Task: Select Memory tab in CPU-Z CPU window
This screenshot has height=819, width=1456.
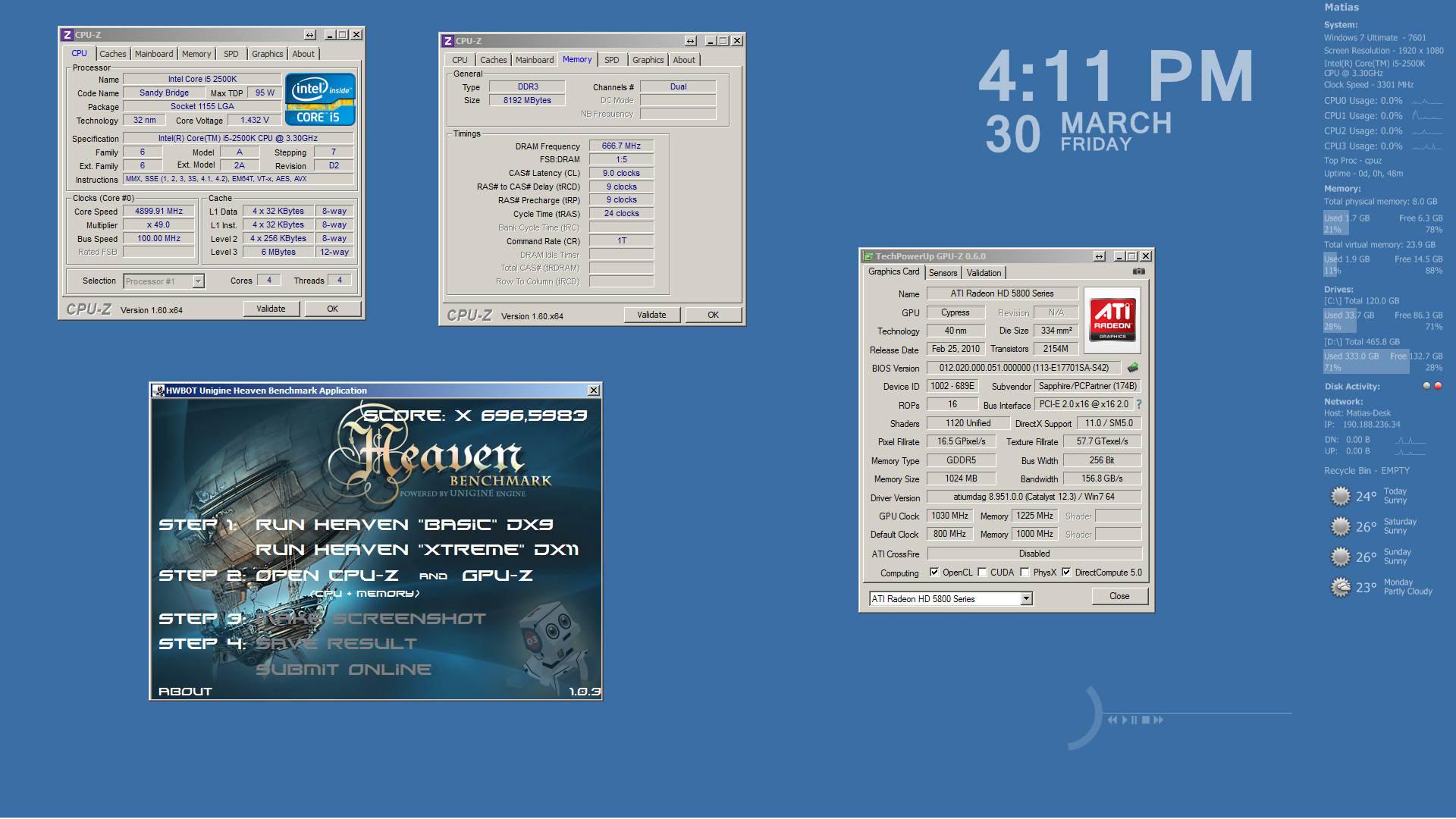Action: [196, 54]
